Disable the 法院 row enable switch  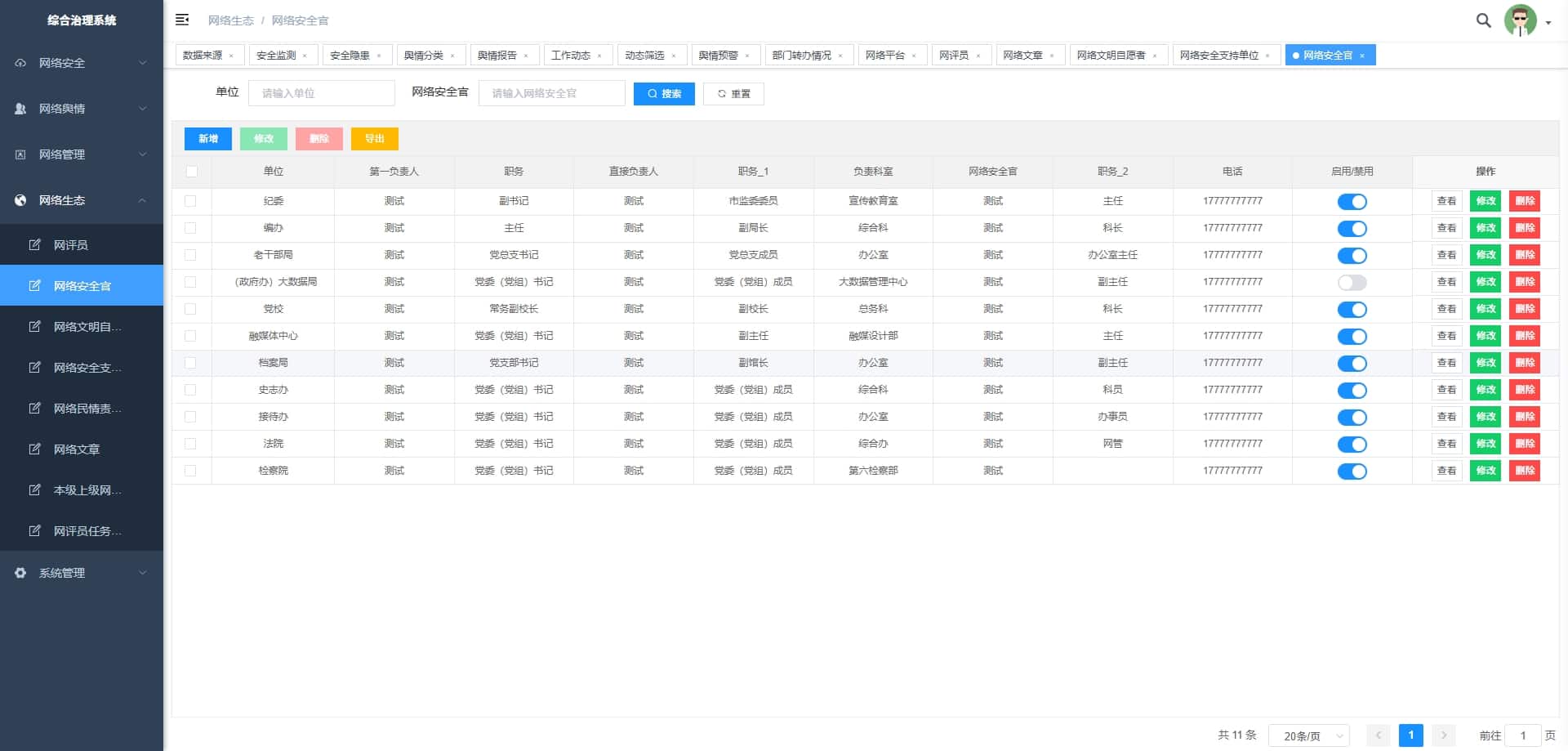[1352, 445]
